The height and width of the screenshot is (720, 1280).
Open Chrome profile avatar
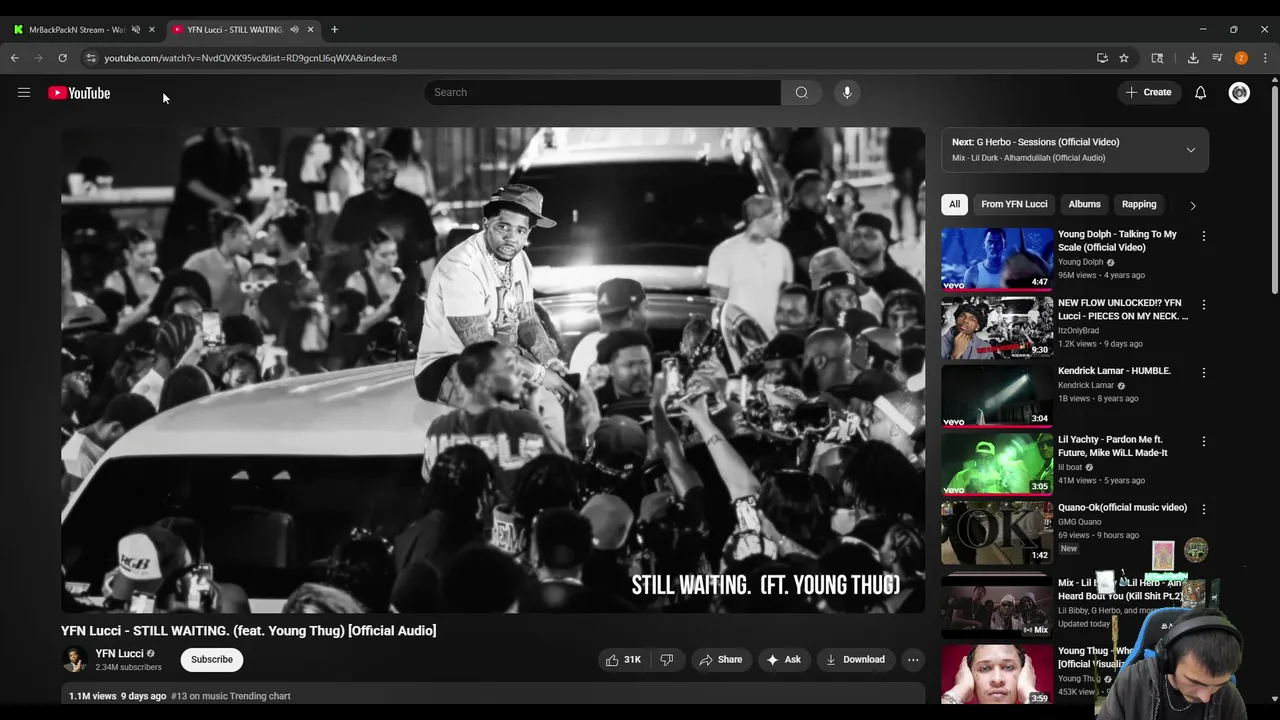tap(1241, 58)
